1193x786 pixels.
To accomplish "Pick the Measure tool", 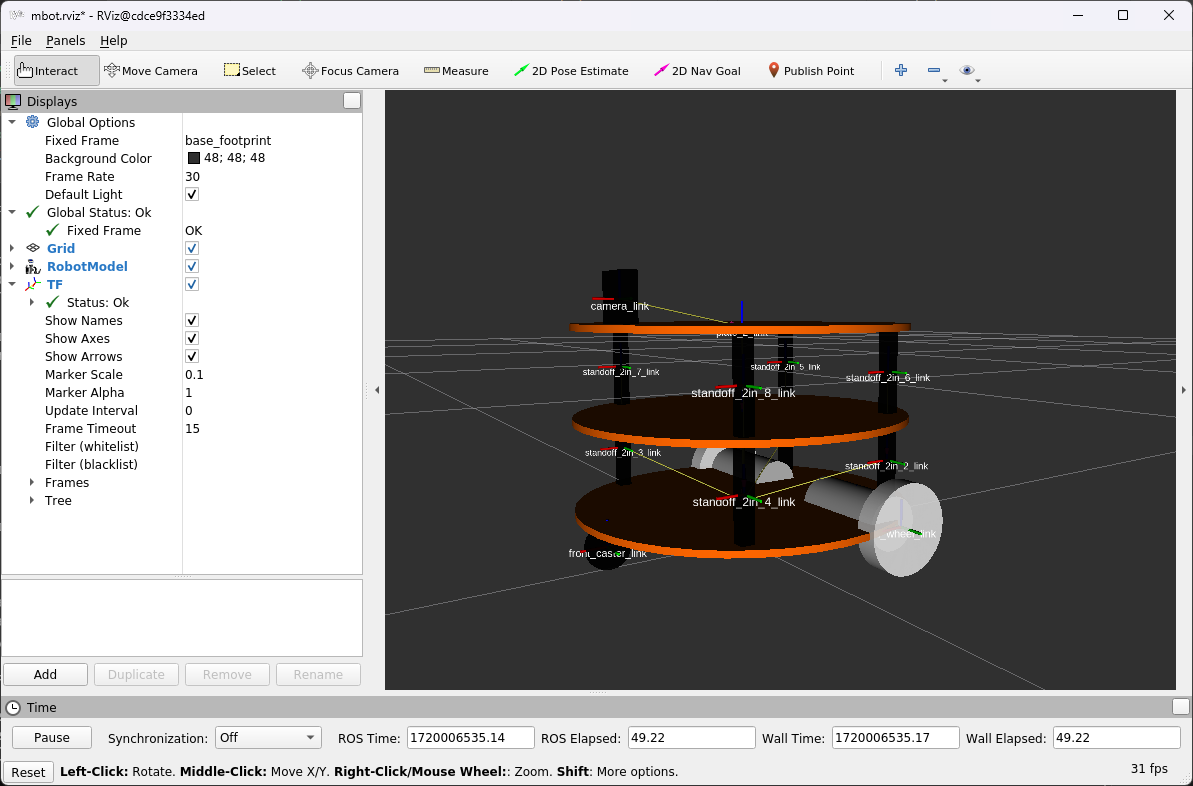I will pyautogui.click(x=456, y=71).
